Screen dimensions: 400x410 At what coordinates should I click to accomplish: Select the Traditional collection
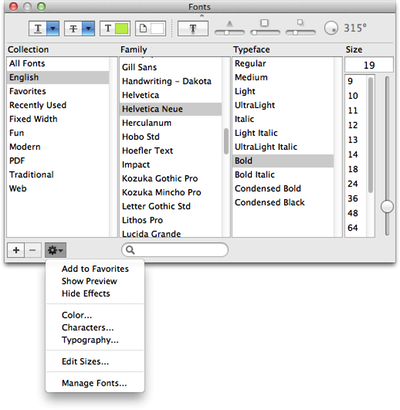58,175
